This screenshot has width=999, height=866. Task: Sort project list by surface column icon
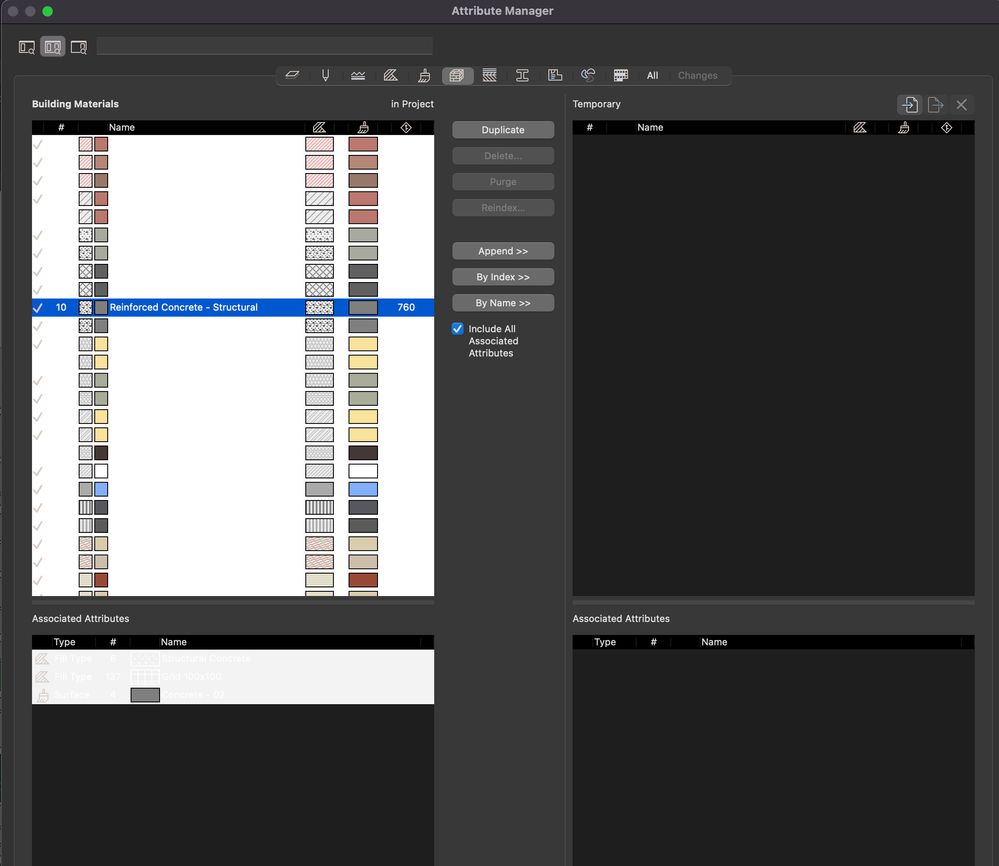point(363,127)
